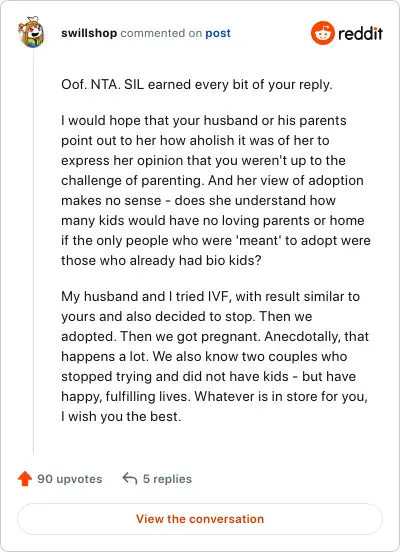
Task: Click the 'commented on' header text
Action: pos(161,33)
